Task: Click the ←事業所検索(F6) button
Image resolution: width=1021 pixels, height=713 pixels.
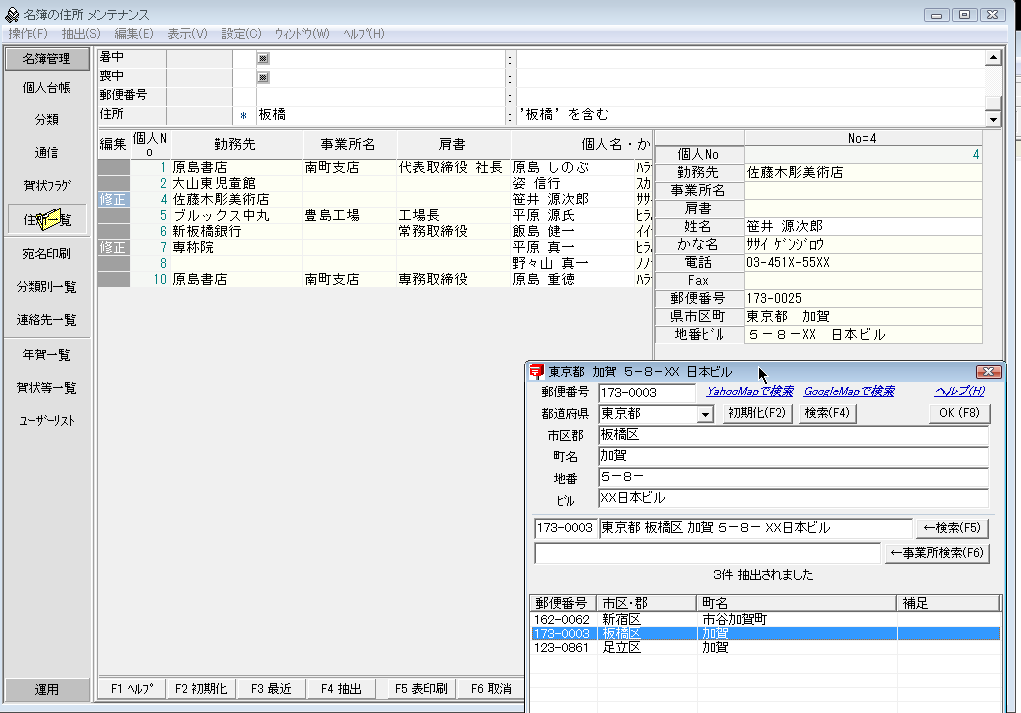Action: pyautogui.click(x=937, y=553)
